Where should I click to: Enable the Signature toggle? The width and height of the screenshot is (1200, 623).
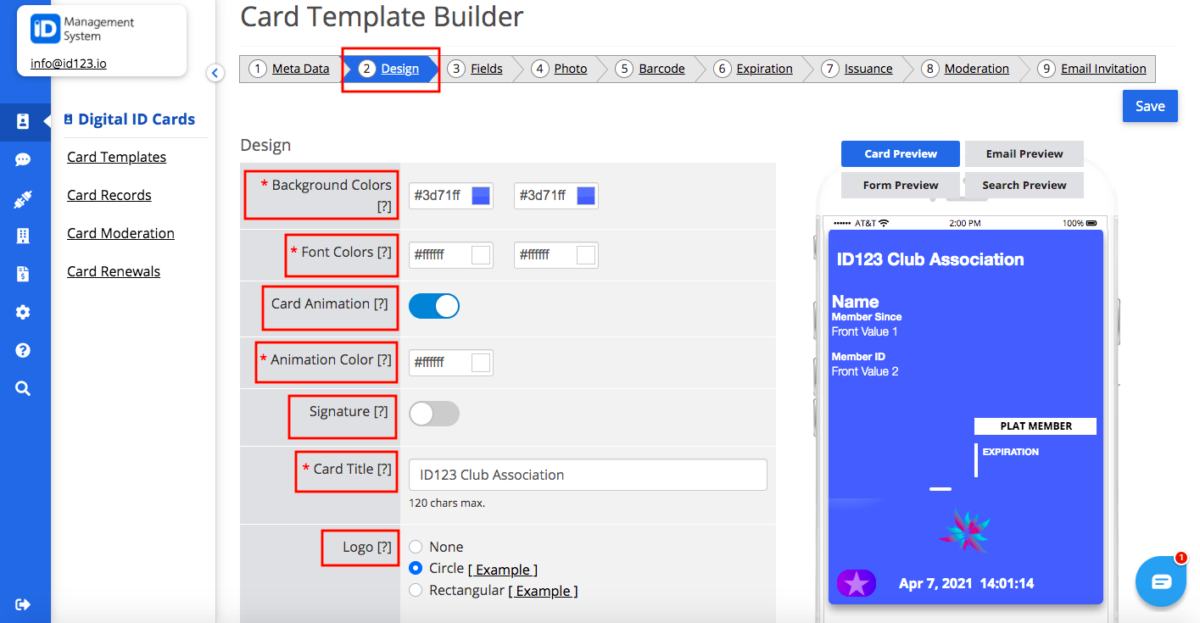point(434,412)
